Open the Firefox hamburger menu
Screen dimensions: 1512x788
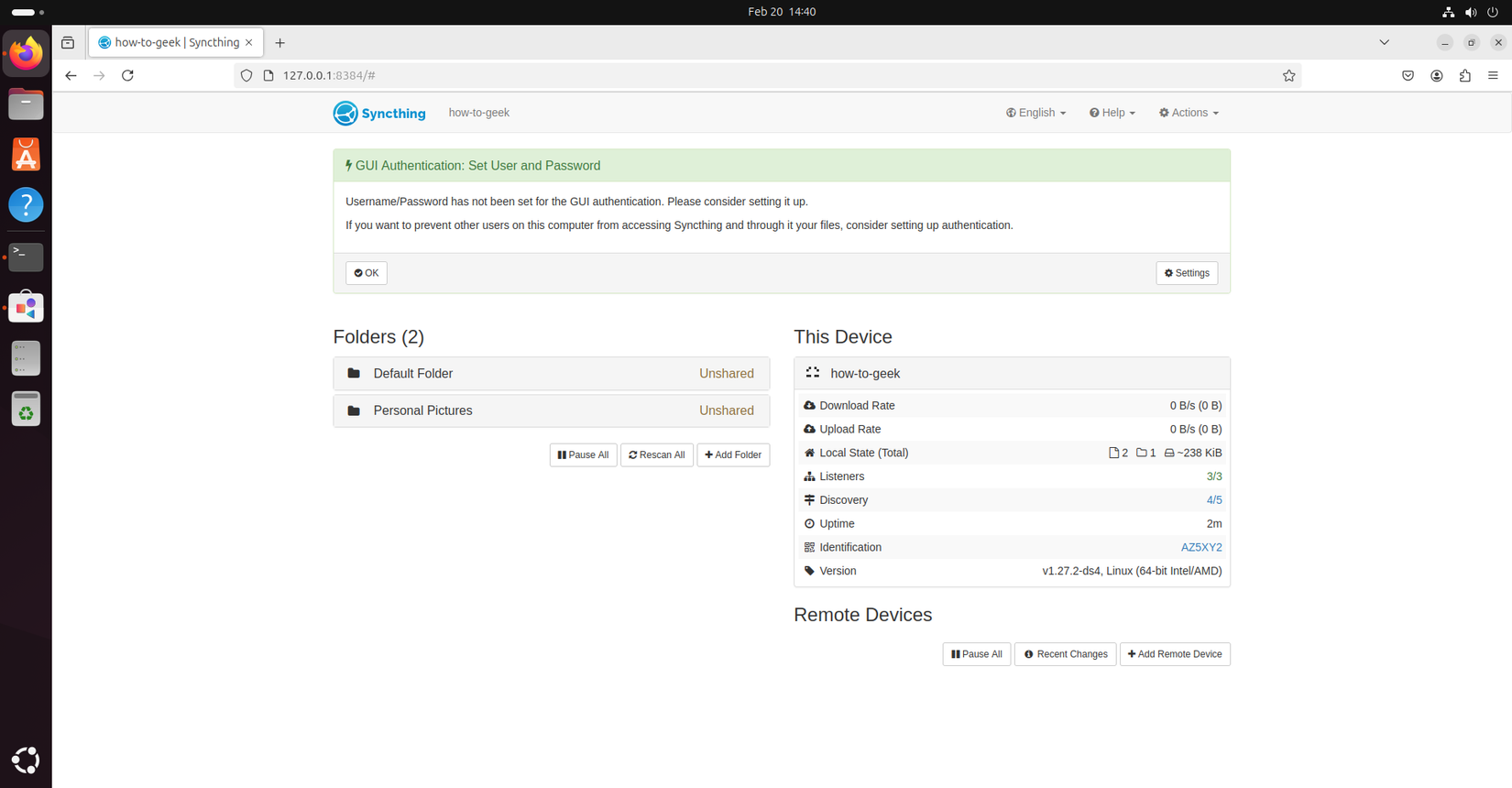[1493, 75]
